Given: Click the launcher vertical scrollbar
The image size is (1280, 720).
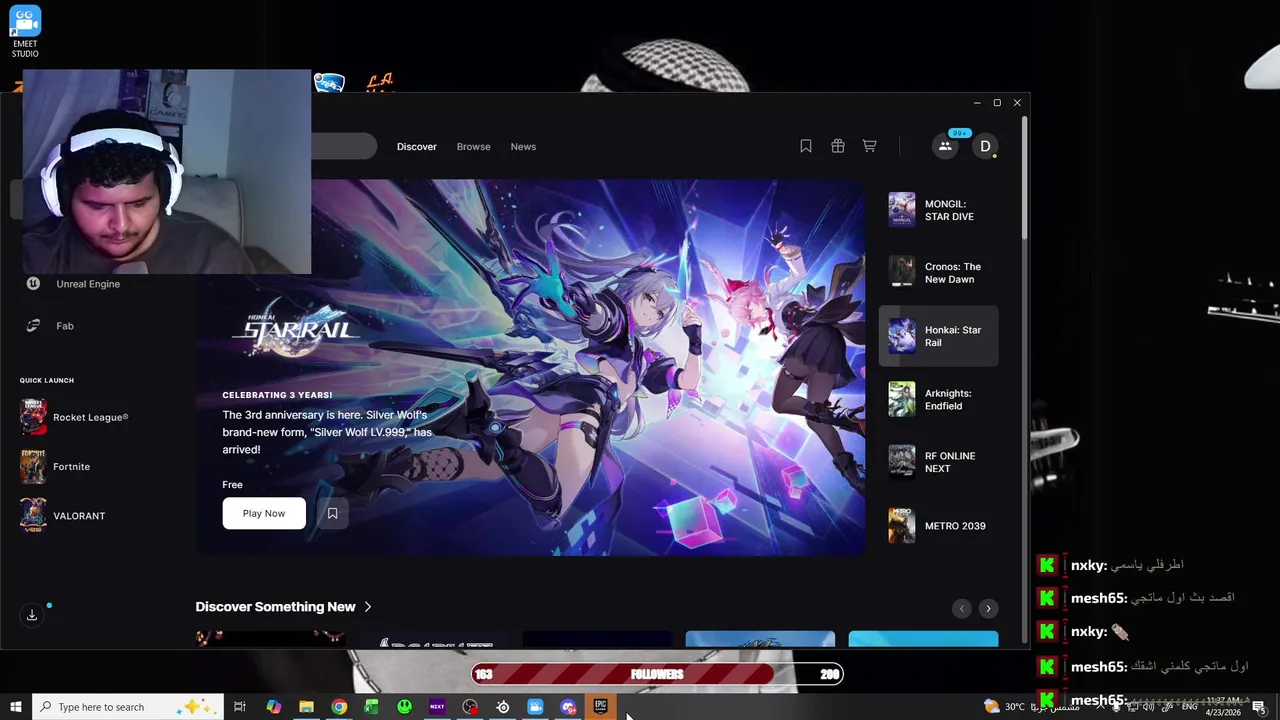Looking at the screenshot, I should pyautogui.click(x=1024, y=178).
